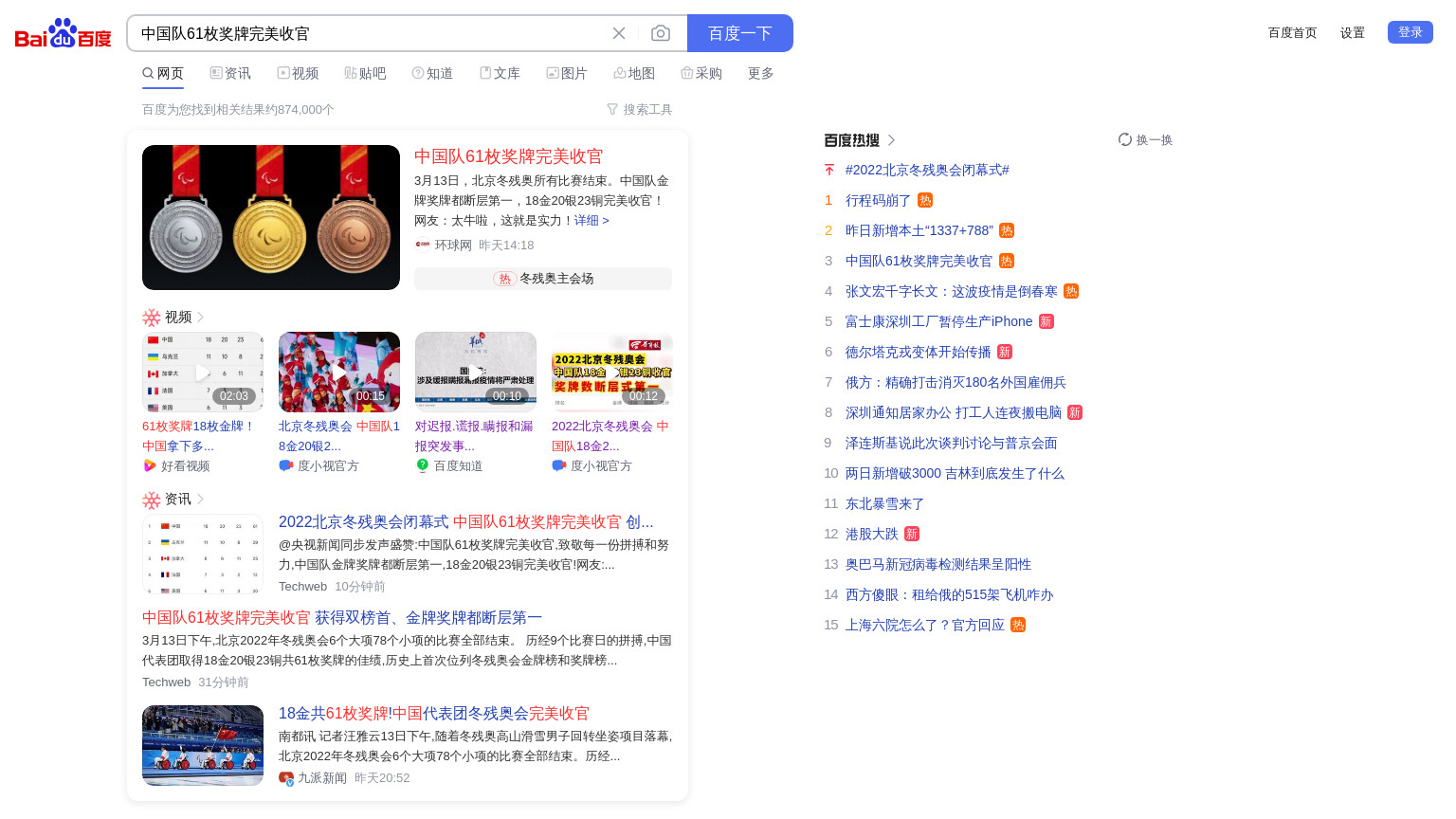Open video link 对迟报.谎报.瞒报和漏报突发事

tap(475, 436)
